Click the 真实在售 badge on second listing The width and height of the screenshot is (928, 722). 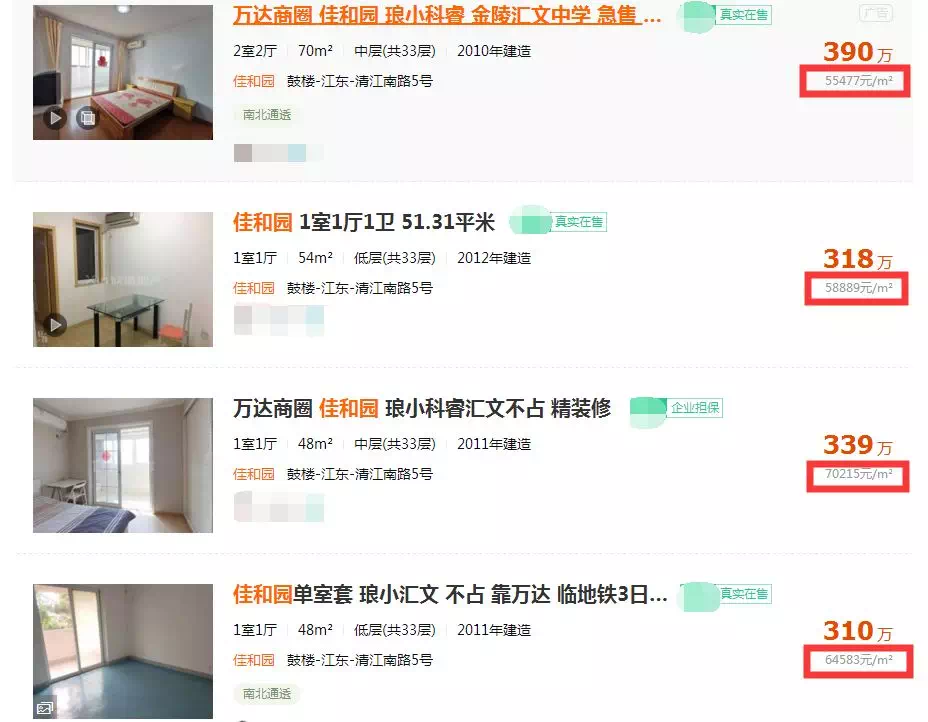click(578, 222)
